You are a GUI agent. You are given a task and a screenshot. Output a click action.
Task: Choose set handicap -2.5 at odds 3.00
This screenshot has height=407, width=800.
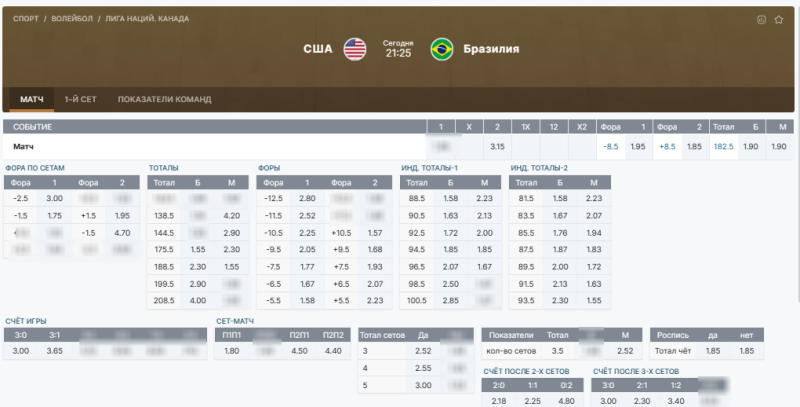(x=54, y=199)
